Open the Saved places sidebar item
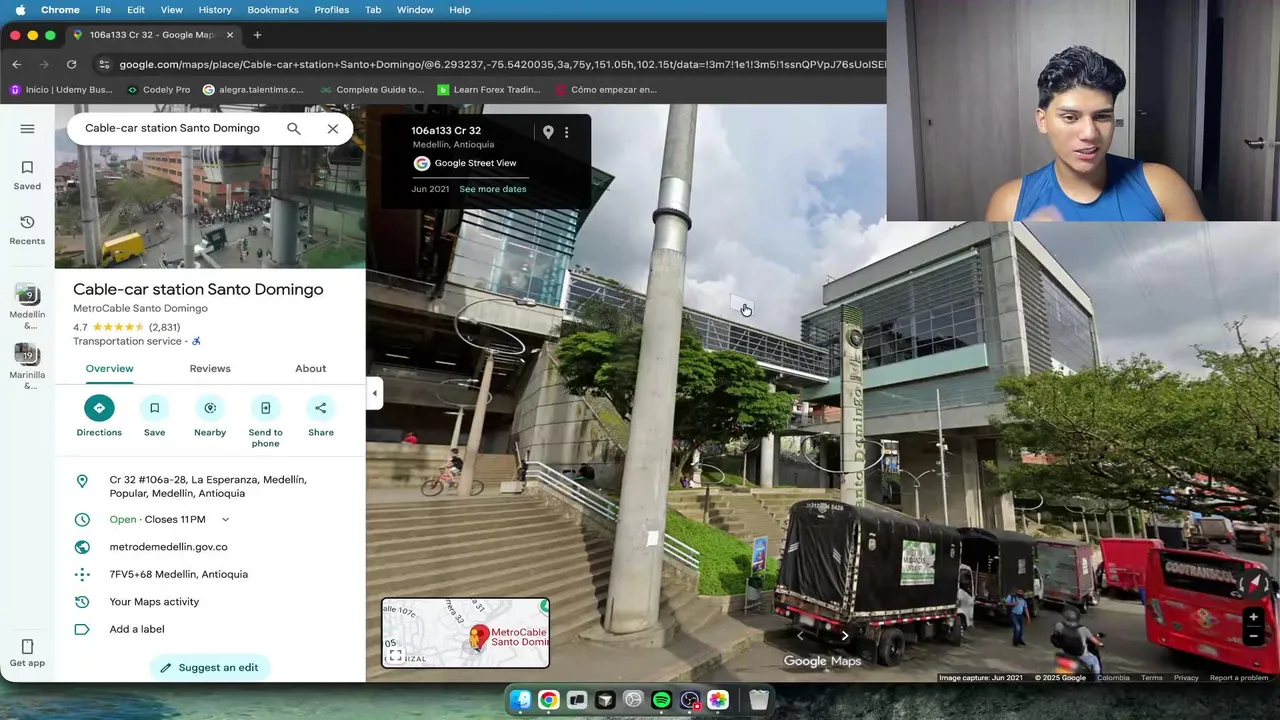 point(27,175)
